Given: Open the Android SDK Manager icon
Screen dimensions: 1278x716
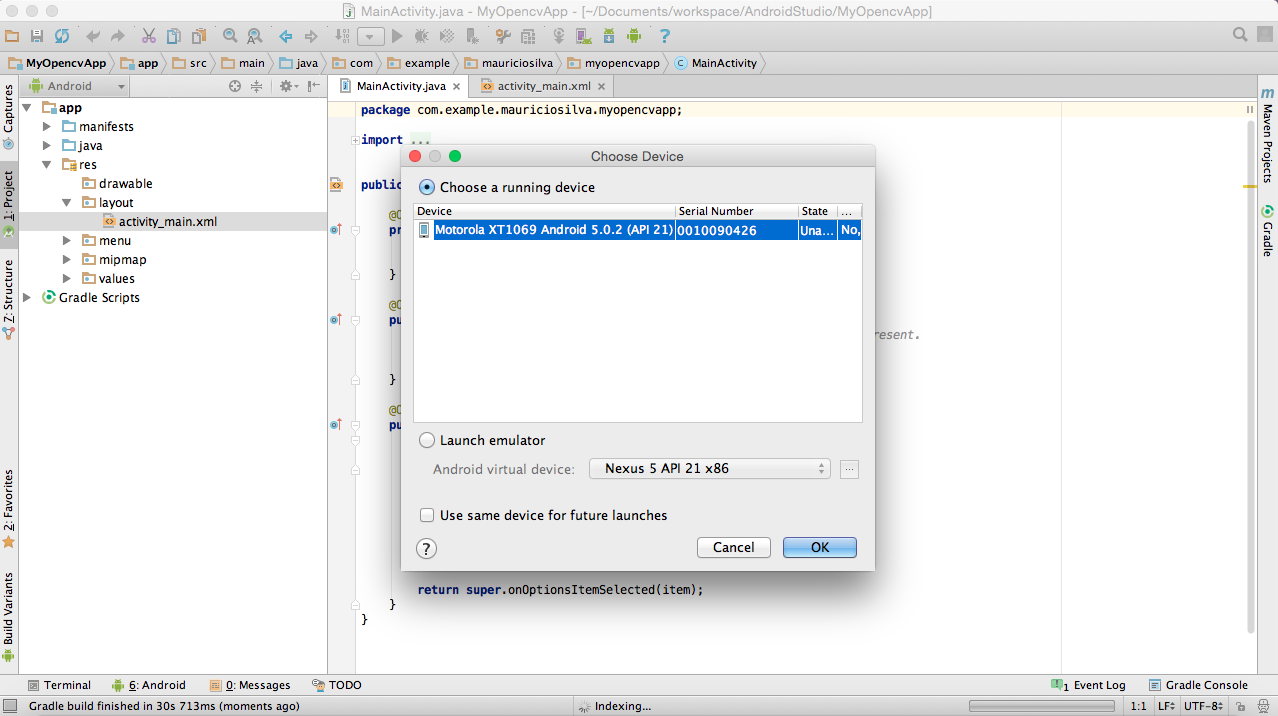Looking at the screenshot, I should (x=609, y=36).
